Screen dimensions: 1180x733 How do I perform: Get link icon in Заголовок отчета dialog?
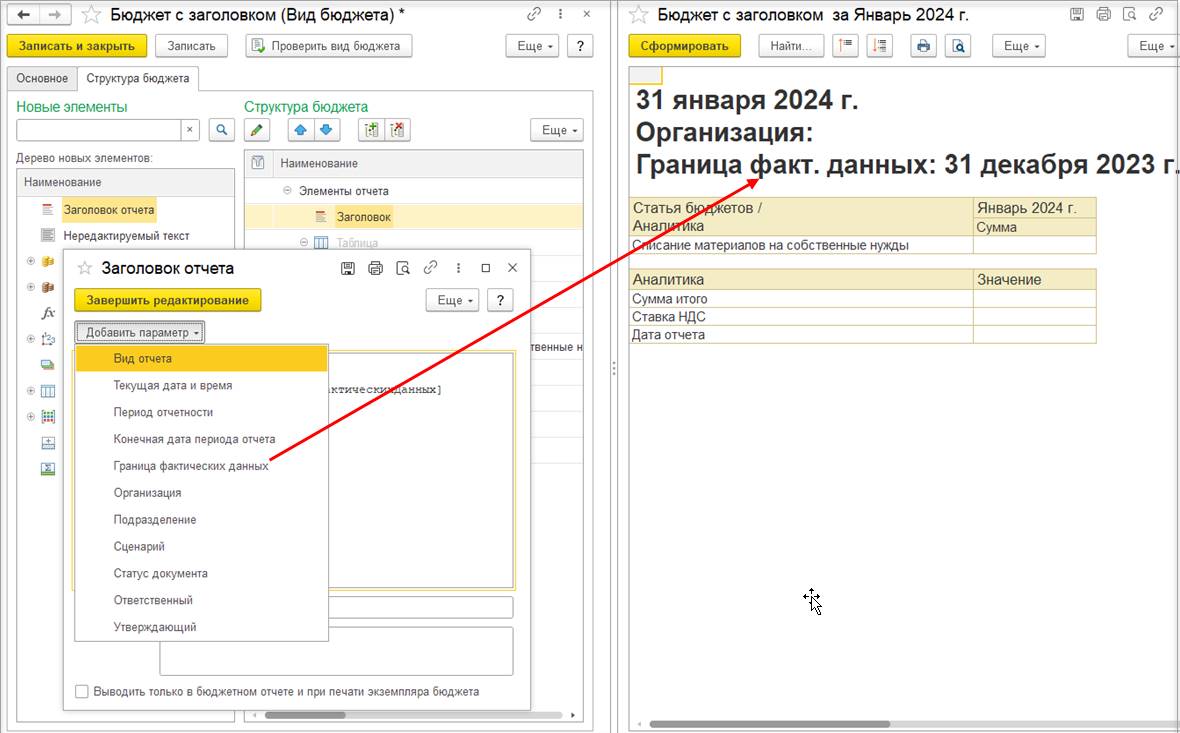[x=430, y=267]
